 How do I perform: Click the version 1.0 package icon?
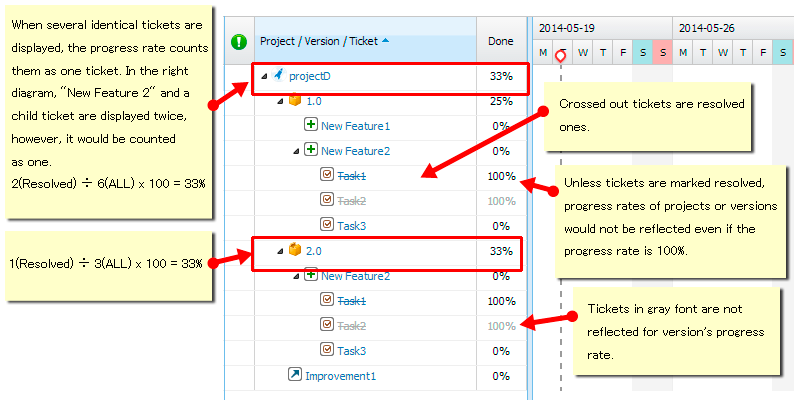click(294, 100)
